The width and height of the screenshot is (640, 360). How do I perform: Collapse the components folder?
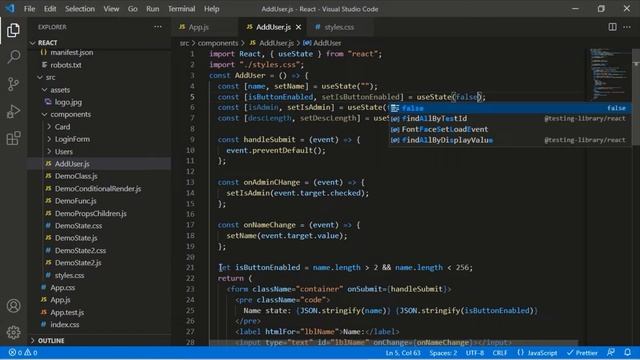tap(99, 114)
